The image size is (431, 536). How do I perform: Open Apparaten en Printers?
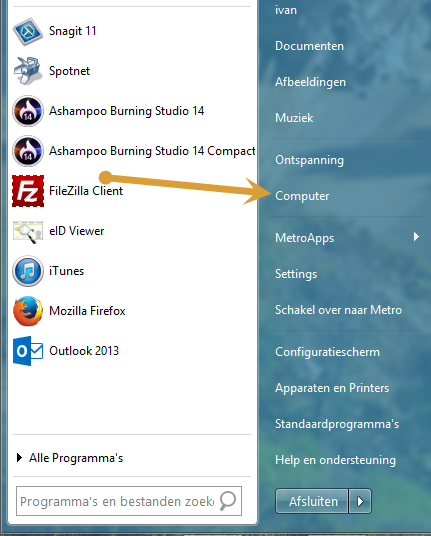(x=332, y=388)
